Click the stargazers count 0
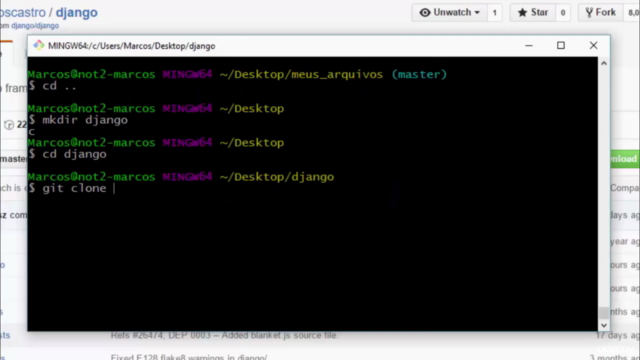 [x=563, y=13]
